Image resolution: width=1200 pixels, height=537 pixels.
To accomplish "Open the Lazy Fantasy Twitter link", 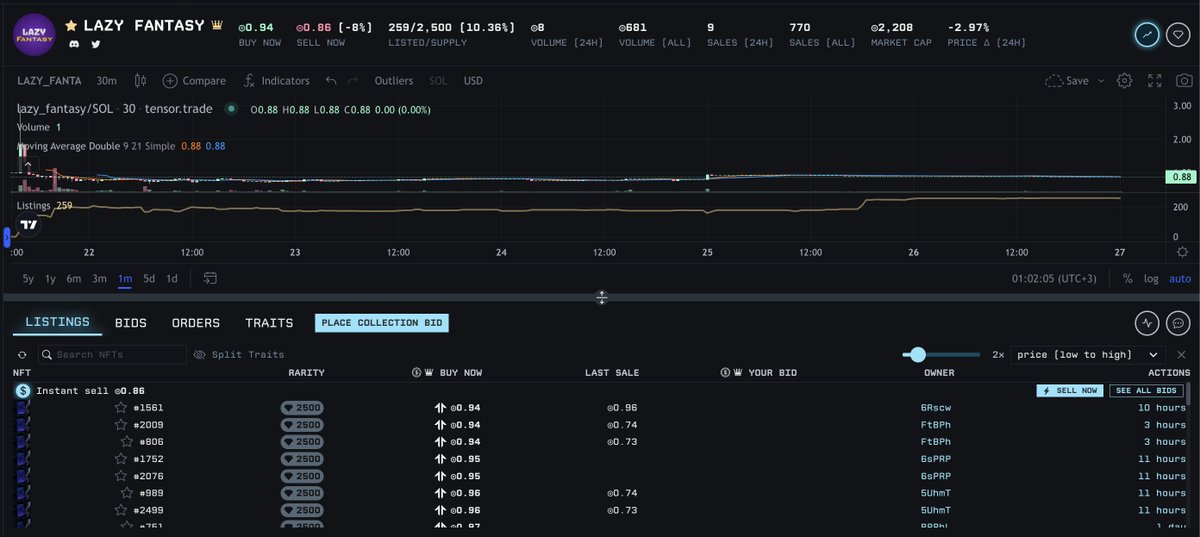I will (x=96, y=45).
